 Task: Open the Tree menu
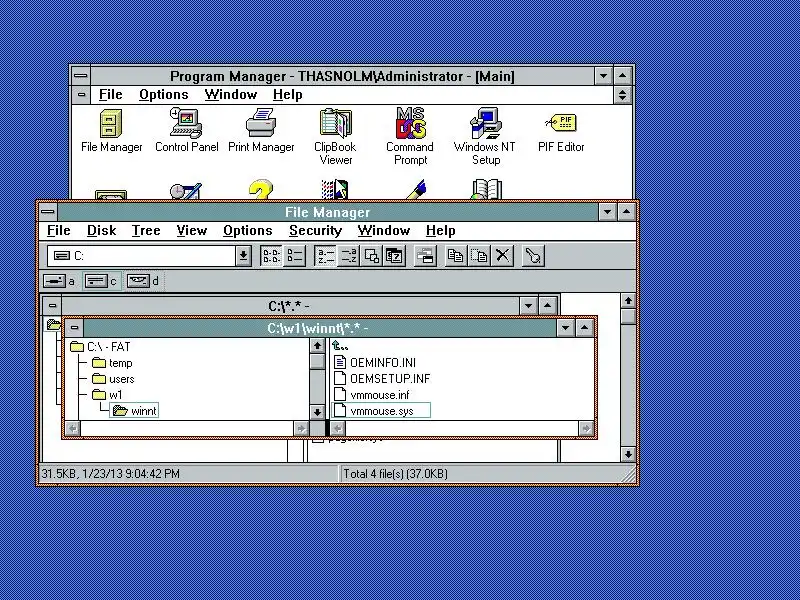click(x=146, y=231)
